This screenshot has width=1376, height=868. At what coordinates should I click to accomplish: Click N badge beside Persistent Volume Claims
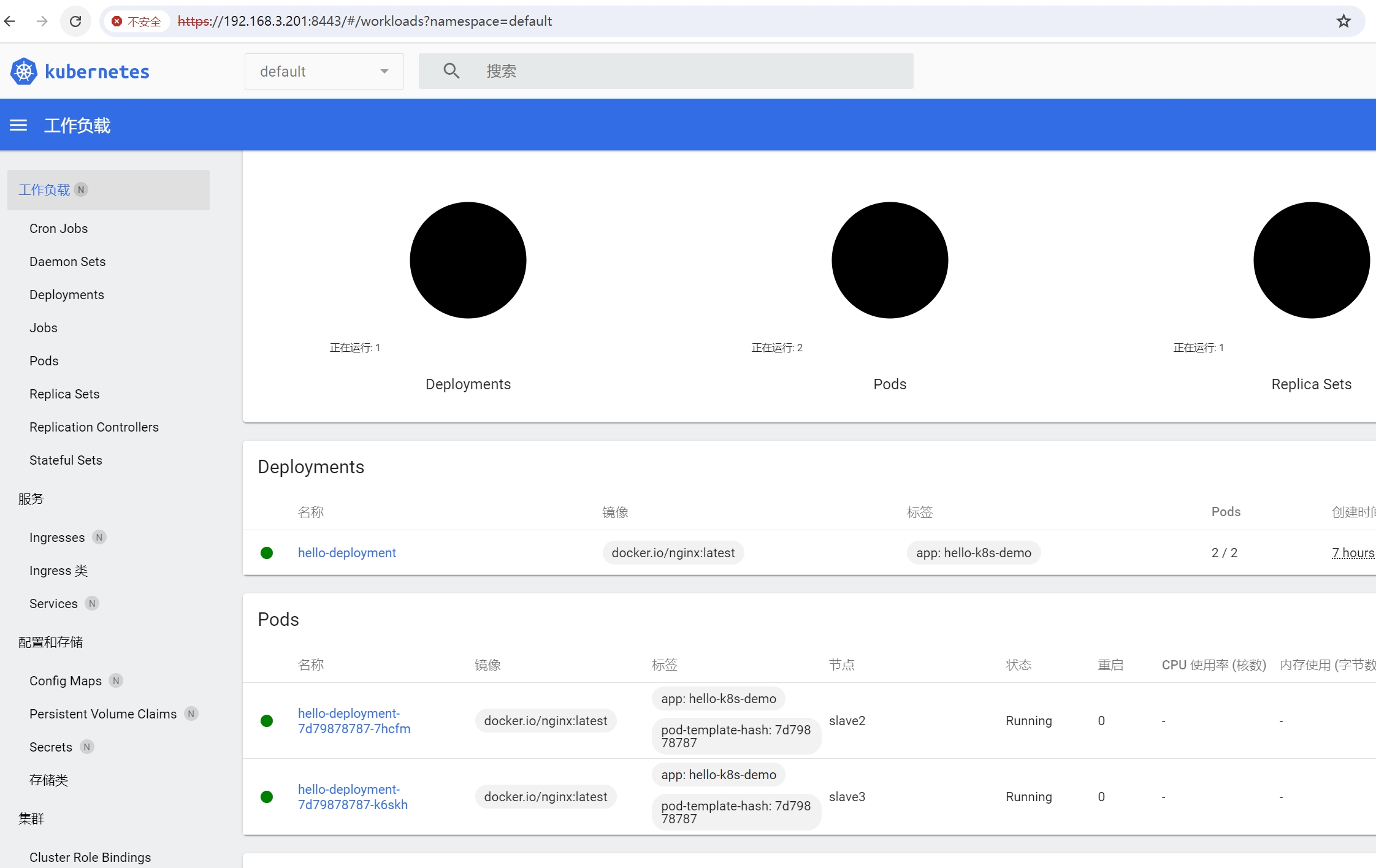click(191, 714)
